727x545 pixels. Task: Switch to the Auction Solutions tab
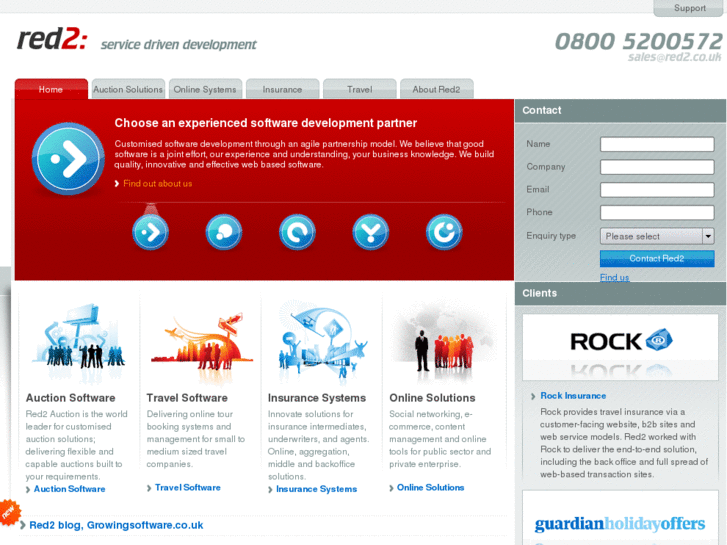pyautogui.click(x=128, y=89)
